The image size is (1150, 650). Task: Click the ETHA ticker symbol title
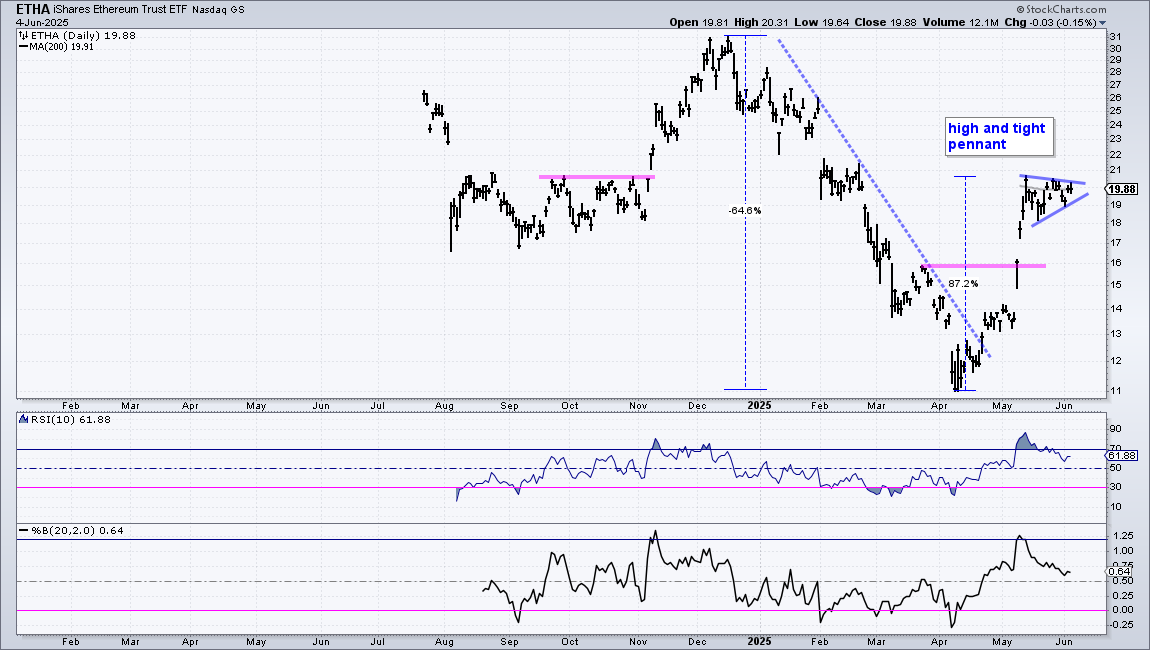[x=33, y=10]
